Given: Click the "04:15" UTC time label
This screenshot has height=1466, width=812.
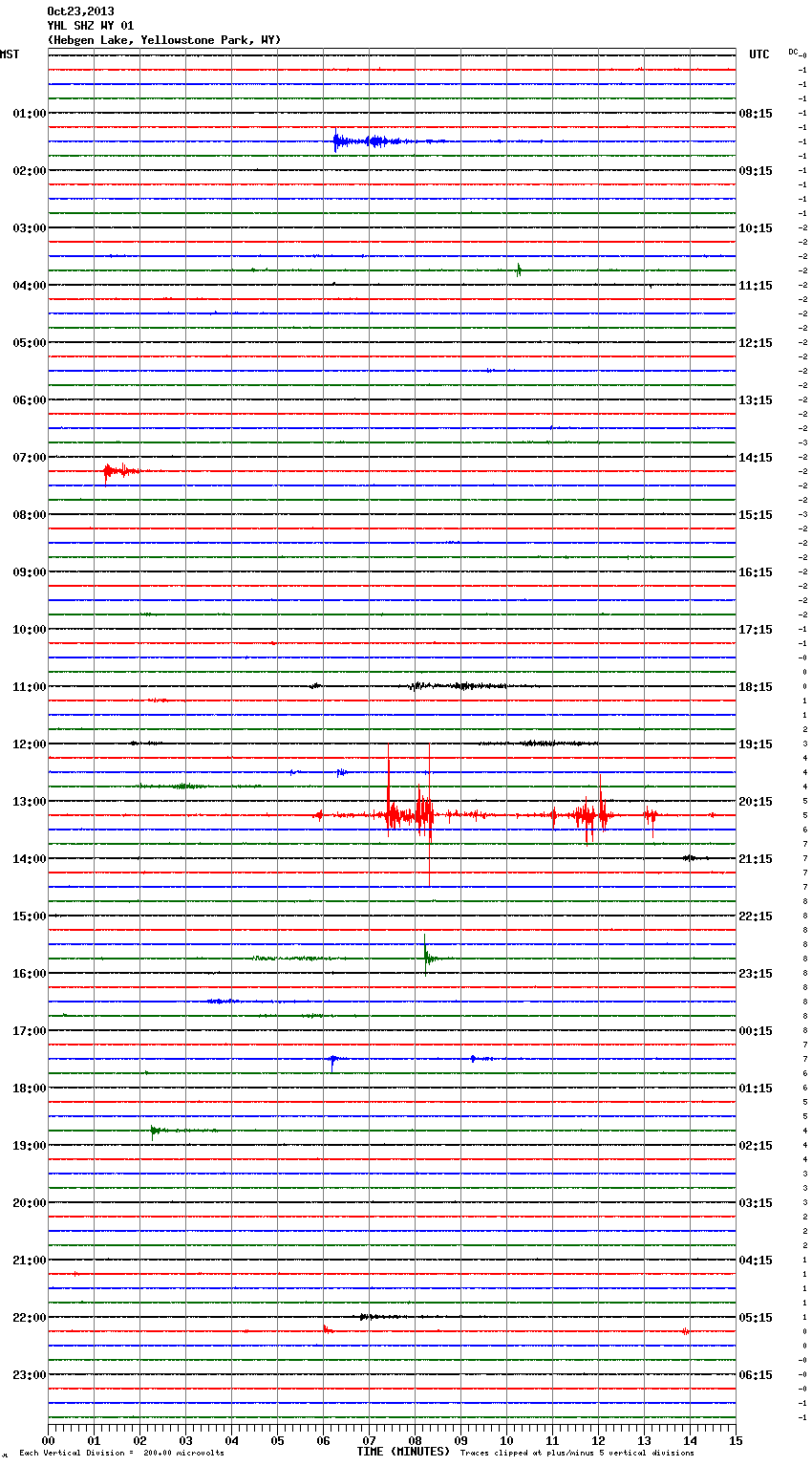Looking at the screenshot, I should click(x=756, y=1261).
